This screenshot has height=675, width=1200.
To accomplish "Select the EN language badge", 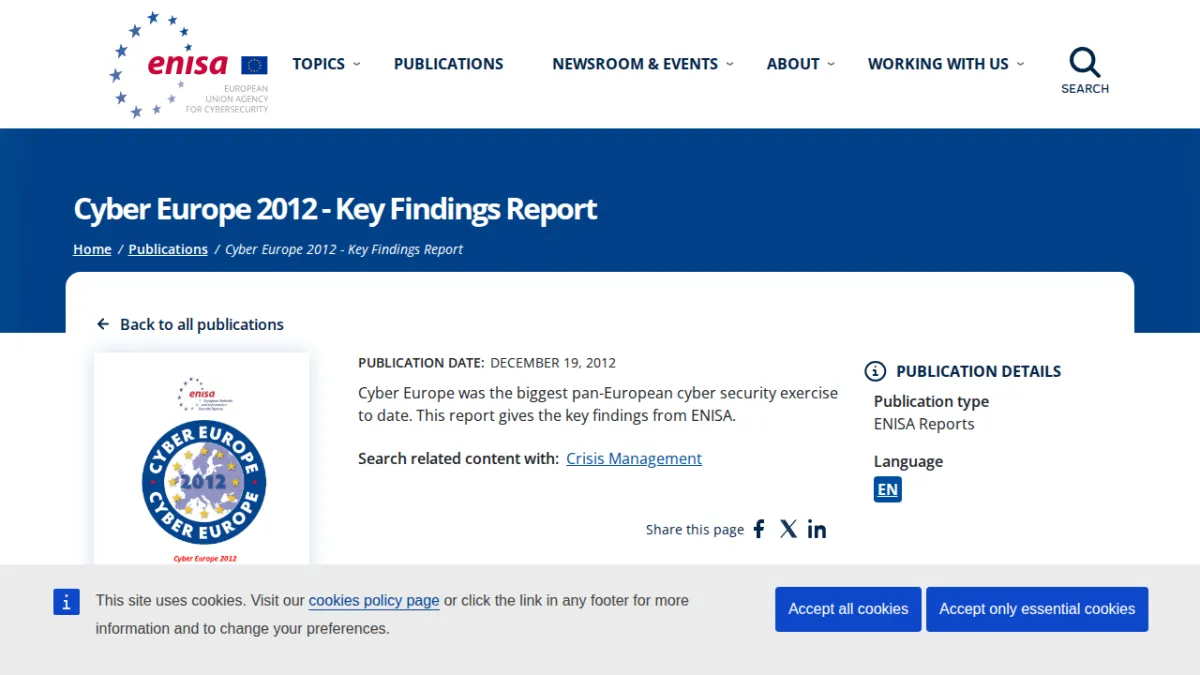I will click(888, 489).
